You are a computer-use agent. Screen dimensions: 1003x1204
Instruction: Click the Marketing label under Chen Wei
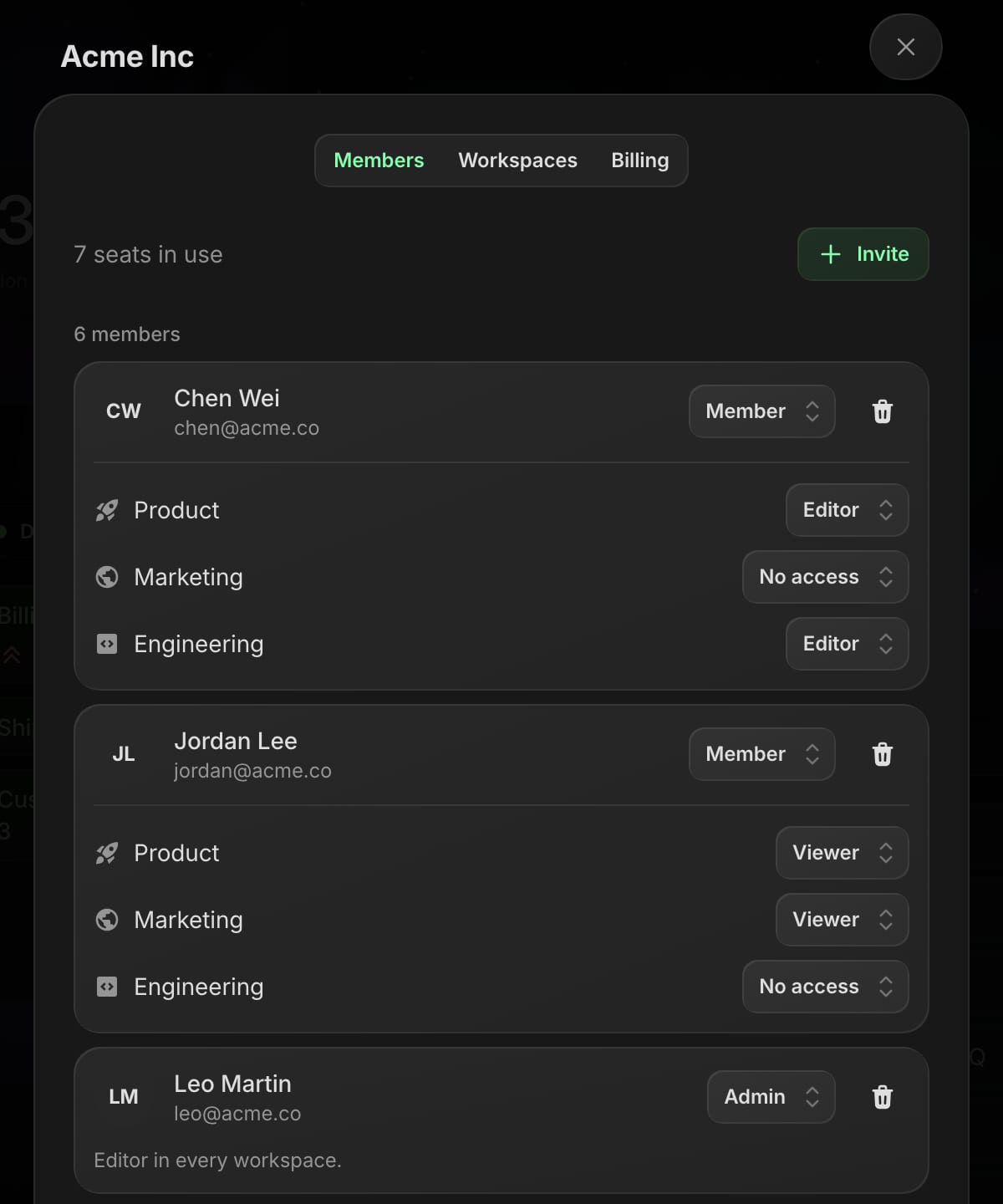click(x=188, y=577)
